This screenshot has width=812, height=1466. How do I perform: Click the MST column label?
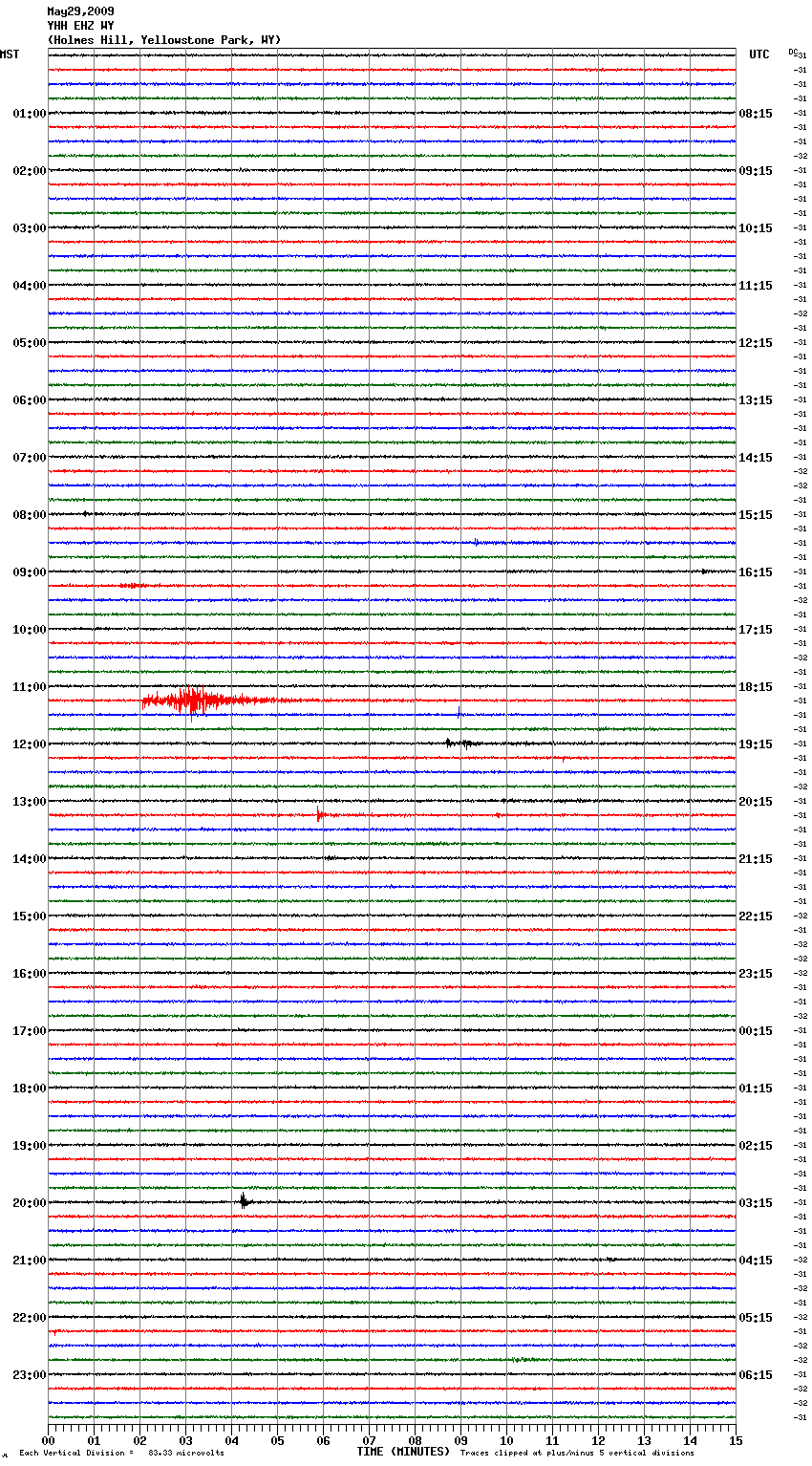point(10,54)
